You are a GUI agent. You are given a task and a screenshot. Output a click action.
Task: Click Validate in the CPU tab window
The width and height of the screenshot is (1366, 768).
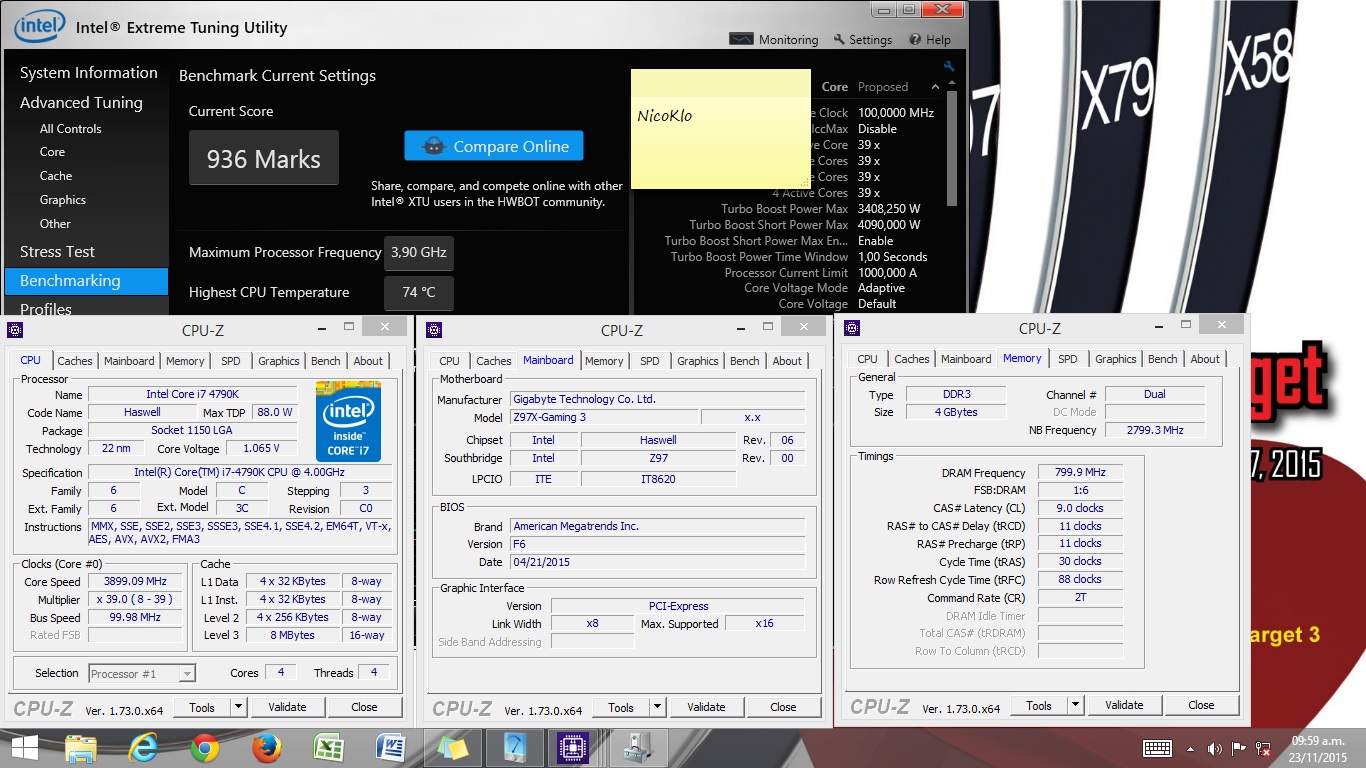pyautogui.click(x=287, y=707)
